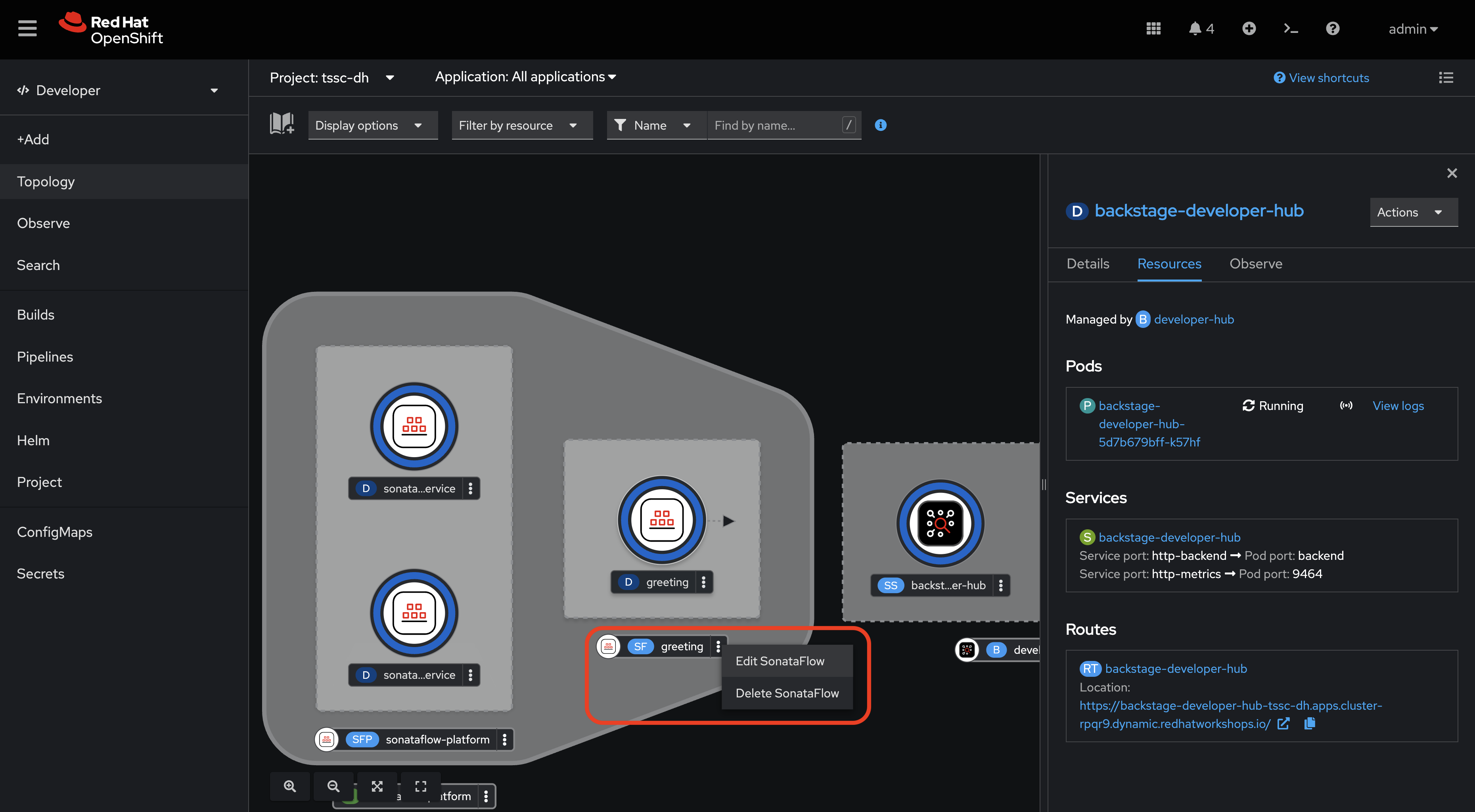Click zoom in magnifier in topology controls

290,786
